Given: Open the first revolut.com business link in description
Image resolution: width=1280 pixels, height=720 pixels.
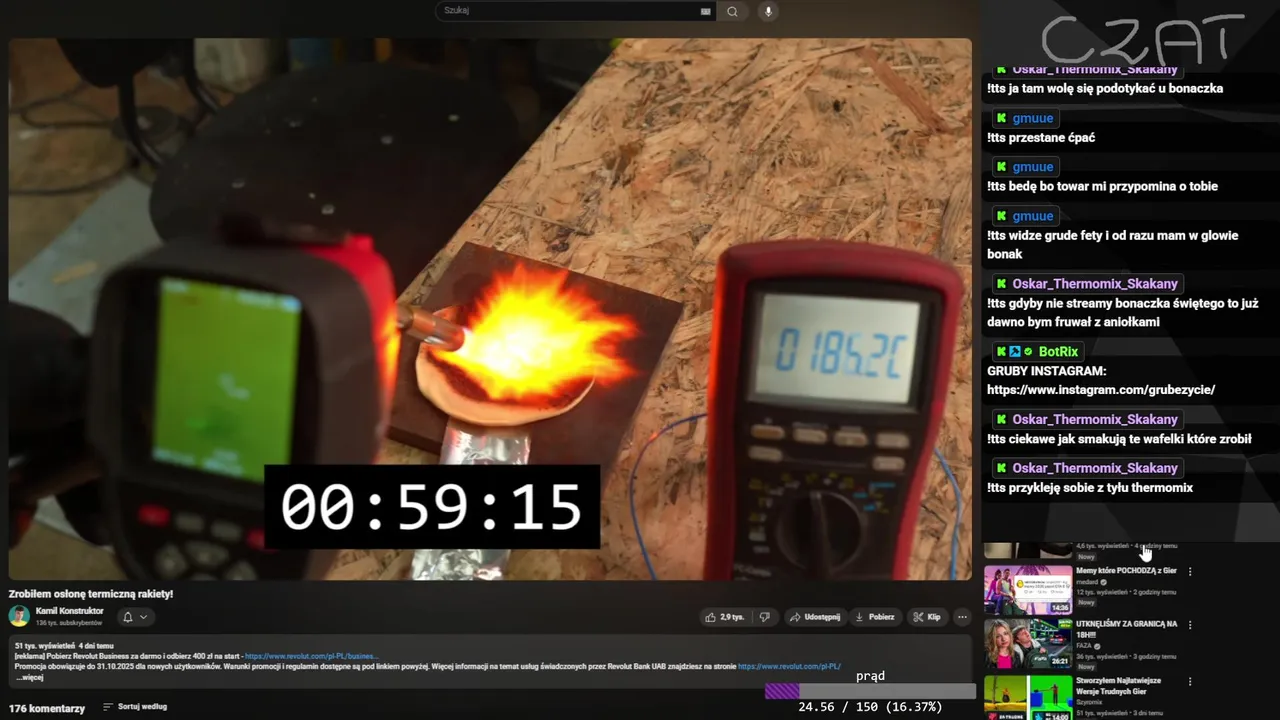Looking at the screenshot, I should [311, 656].
